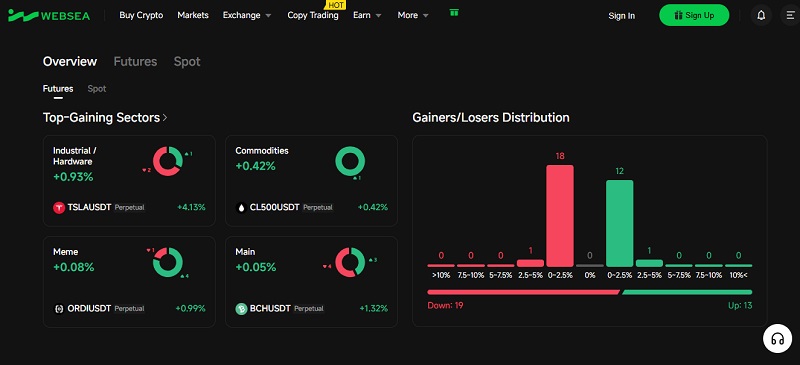Switch to the Futures main tab
This screenshot has width=800, height=365.
coord(135,62)
